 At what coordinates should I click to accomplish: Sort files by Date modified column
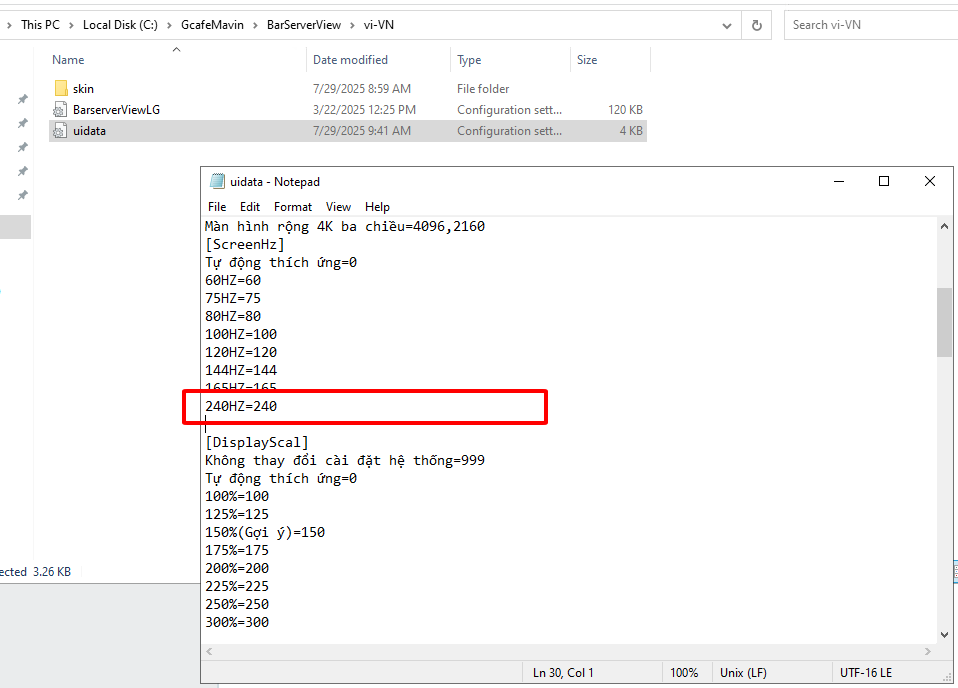point(350,60)
